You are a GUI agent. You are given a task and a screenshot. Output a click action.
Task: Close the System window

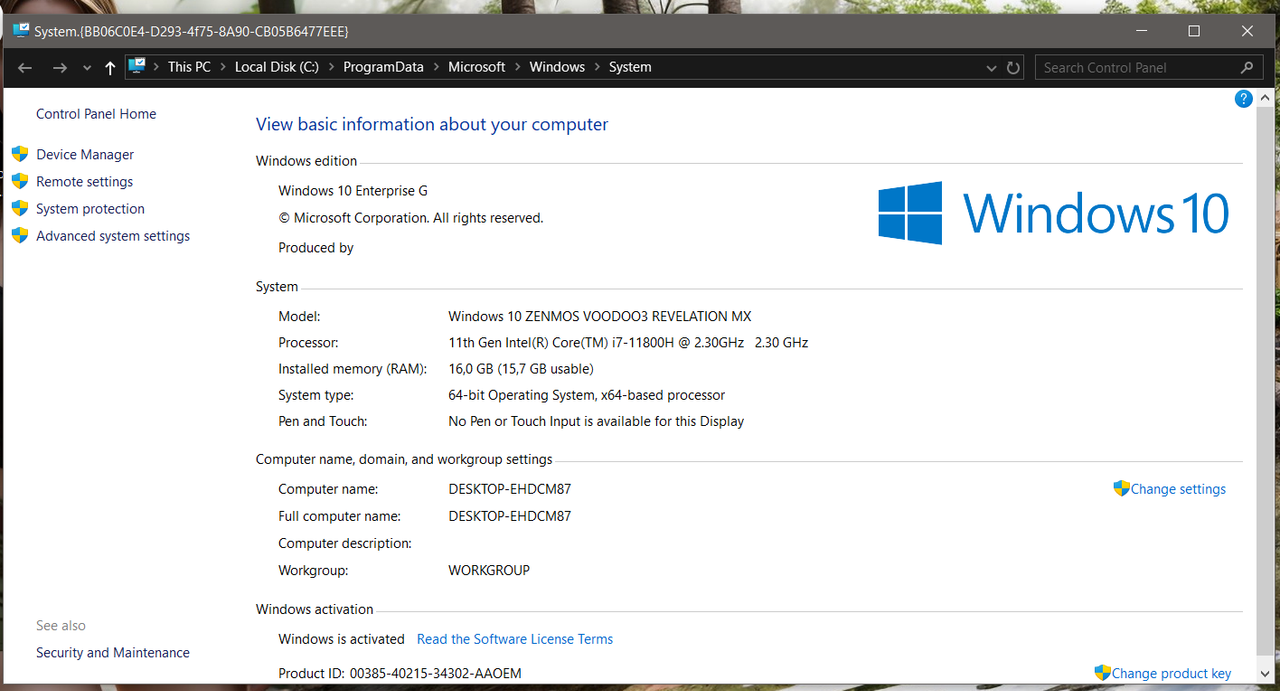pos(1248,31)
